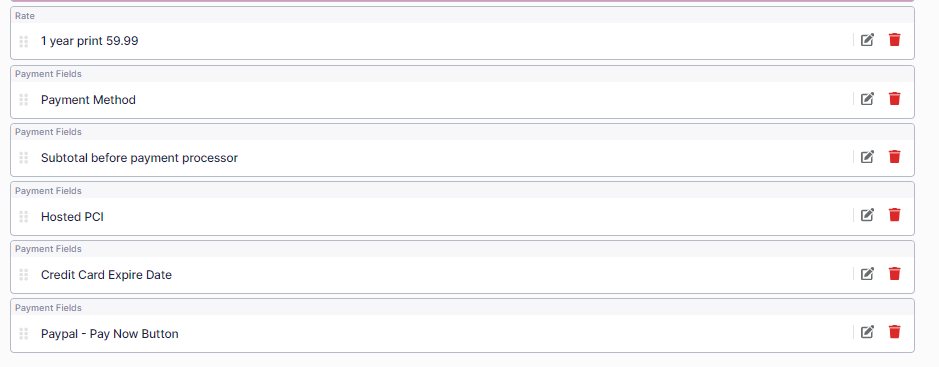Delete Credit Card Expire Date field

point(895,274)
